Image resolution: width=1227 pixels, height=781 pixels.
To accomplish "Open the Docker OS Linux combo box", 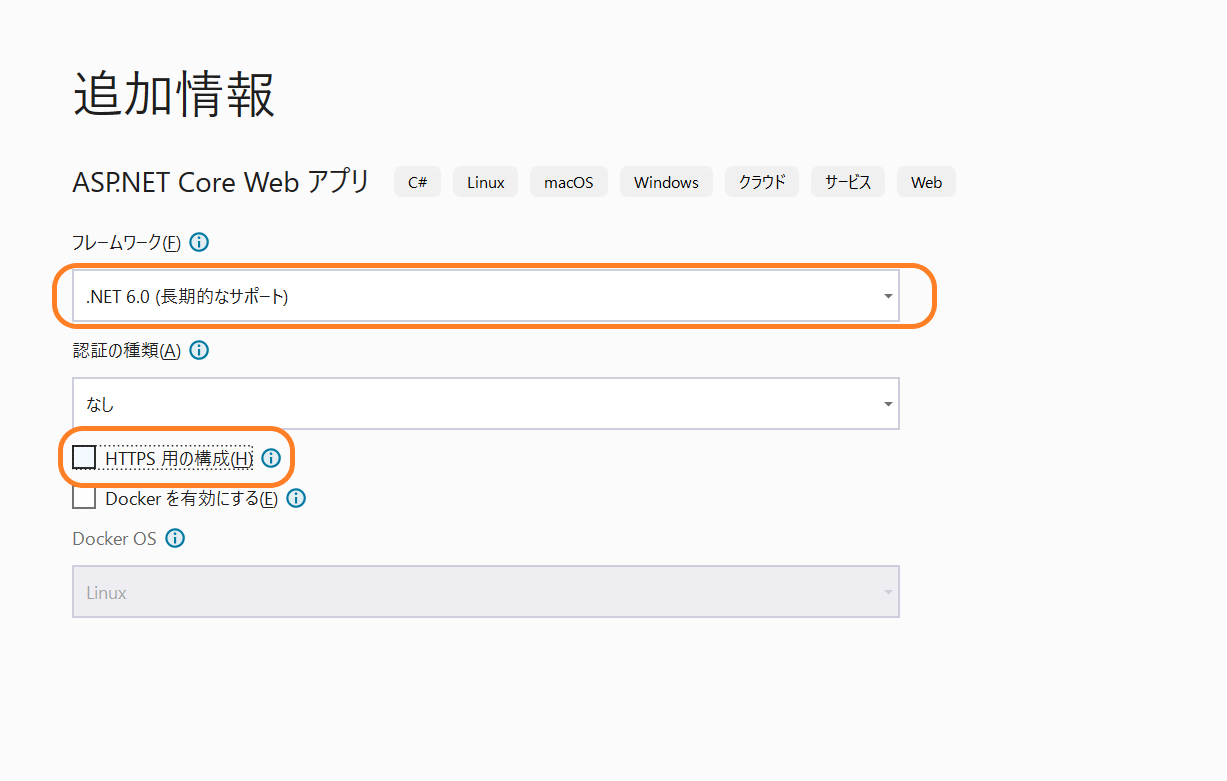I will 485,591.
